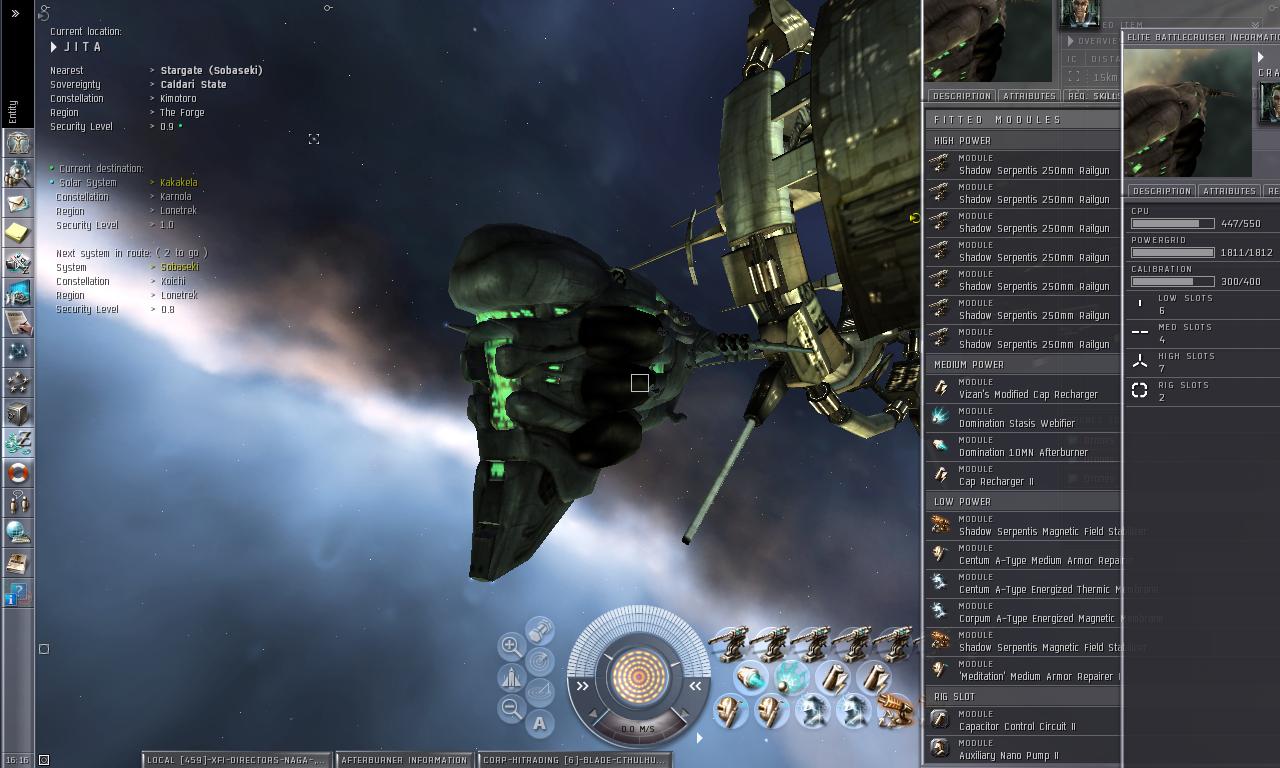Click the look-at target bracket icon
Image resolution: width=1280 pixels, height=768 pixels.
[x=314, y=139]
